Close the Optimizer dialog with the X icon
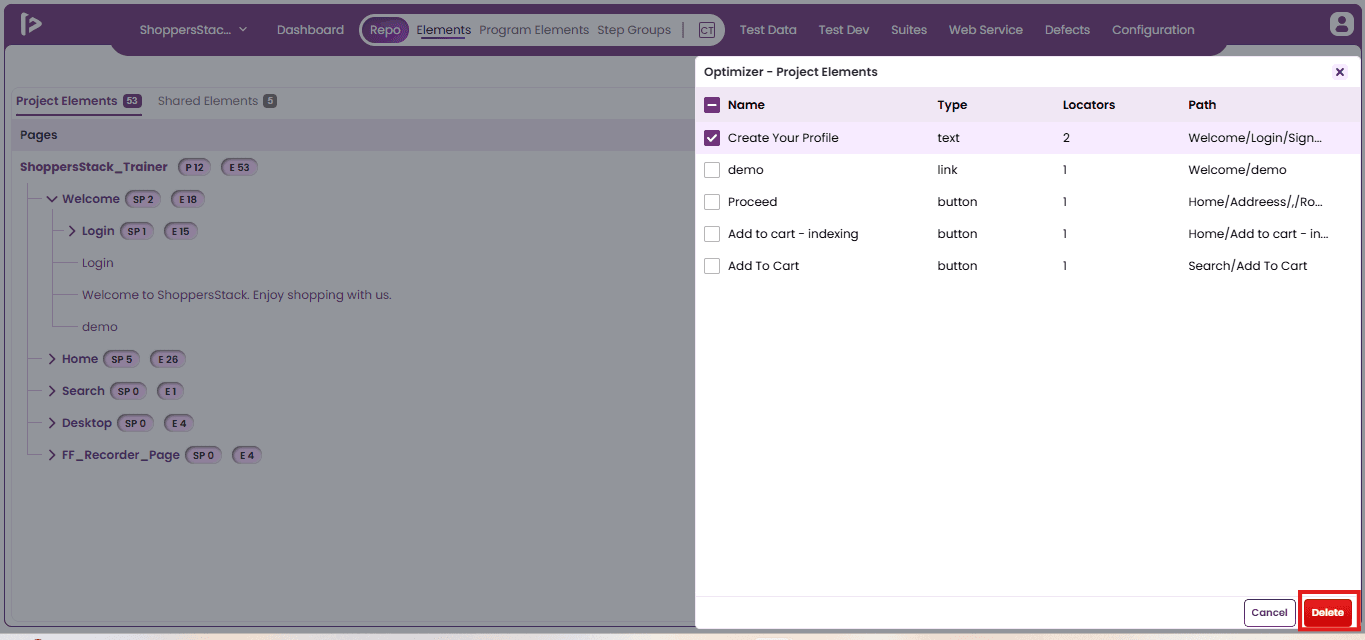The image size is (1365, 640). coord(1340,72)
